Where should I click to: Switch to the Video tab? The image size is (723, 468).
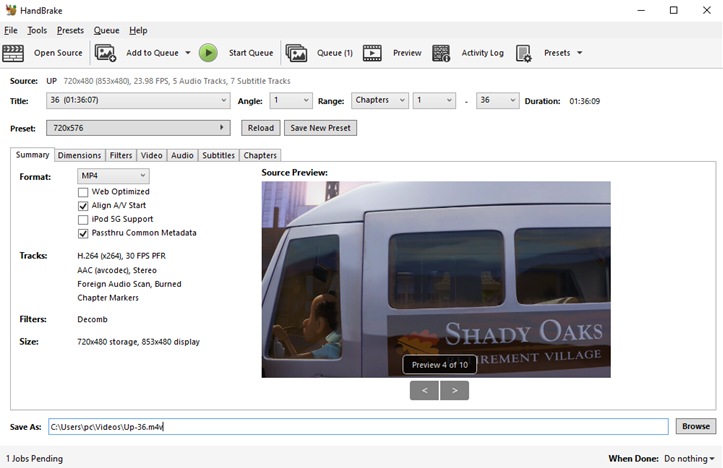pyautogui.click(x=151, y=155)
